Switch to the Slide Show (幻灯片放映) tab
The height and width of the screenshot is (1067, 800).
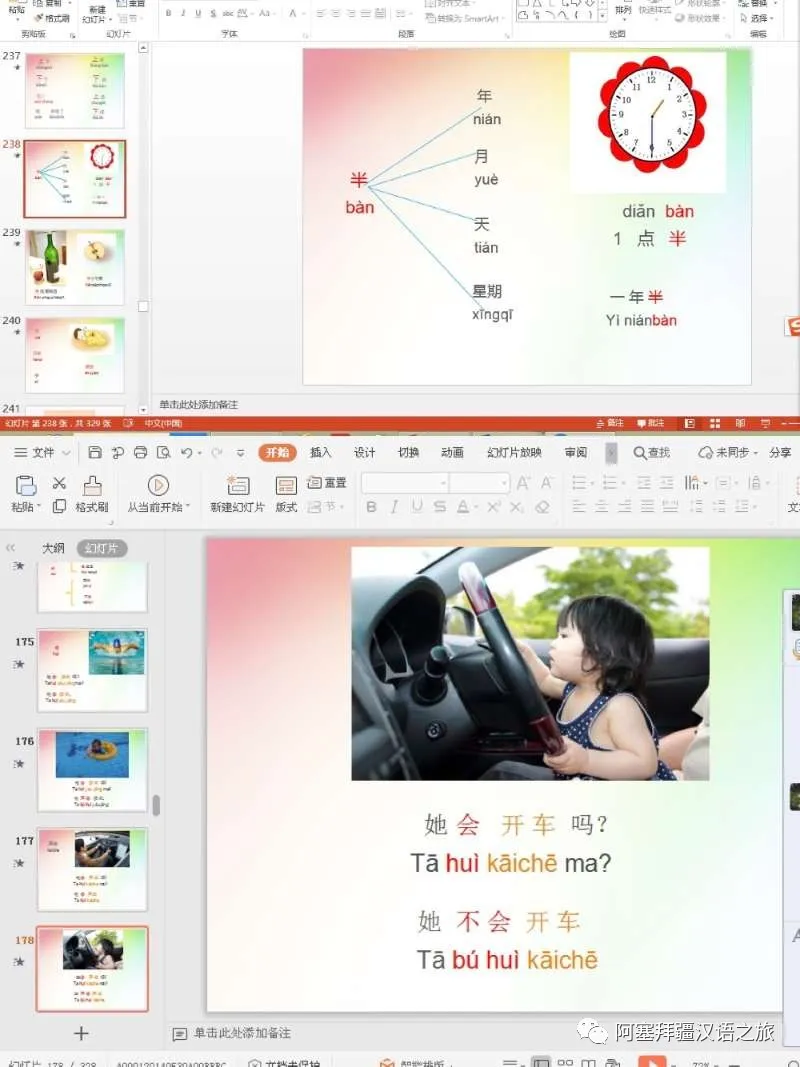coord(514,453)
